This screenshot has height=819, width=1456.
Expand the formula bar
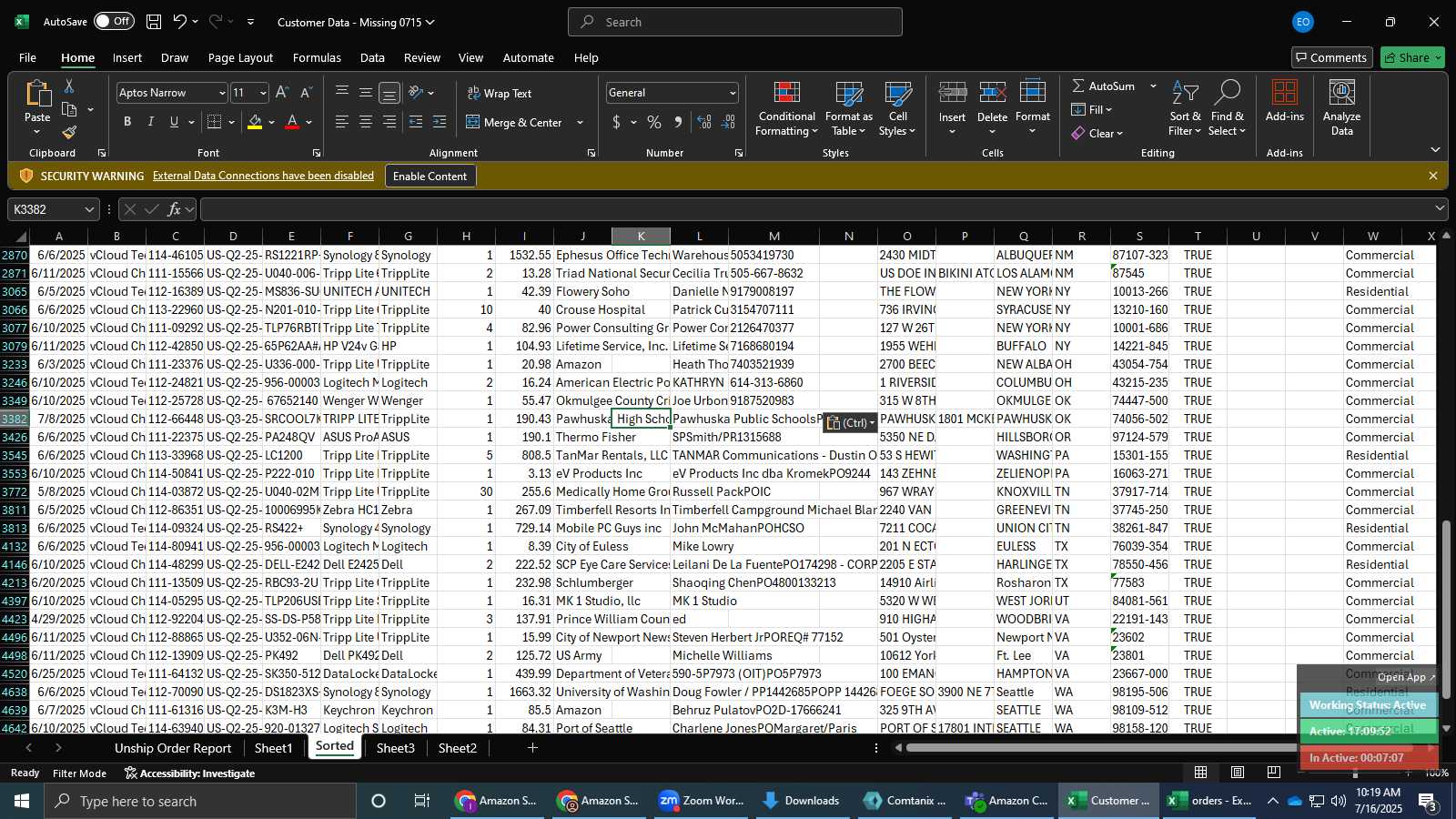point(1440,208)
